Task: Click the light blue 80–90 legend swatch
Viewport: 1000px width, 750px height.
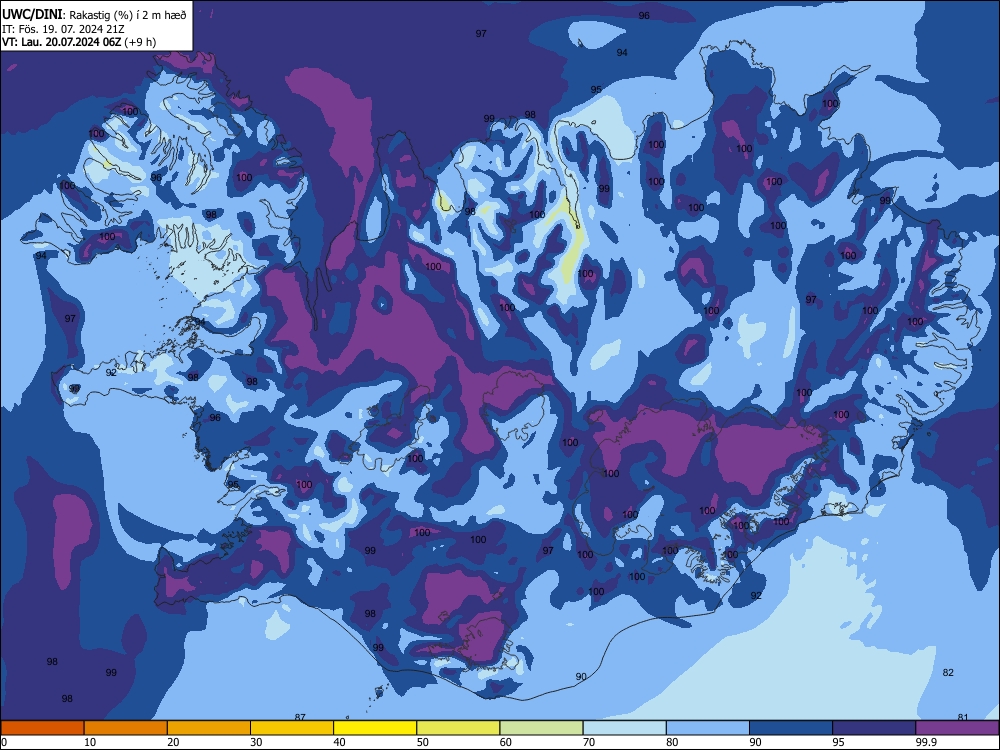Action: (707, 728)
